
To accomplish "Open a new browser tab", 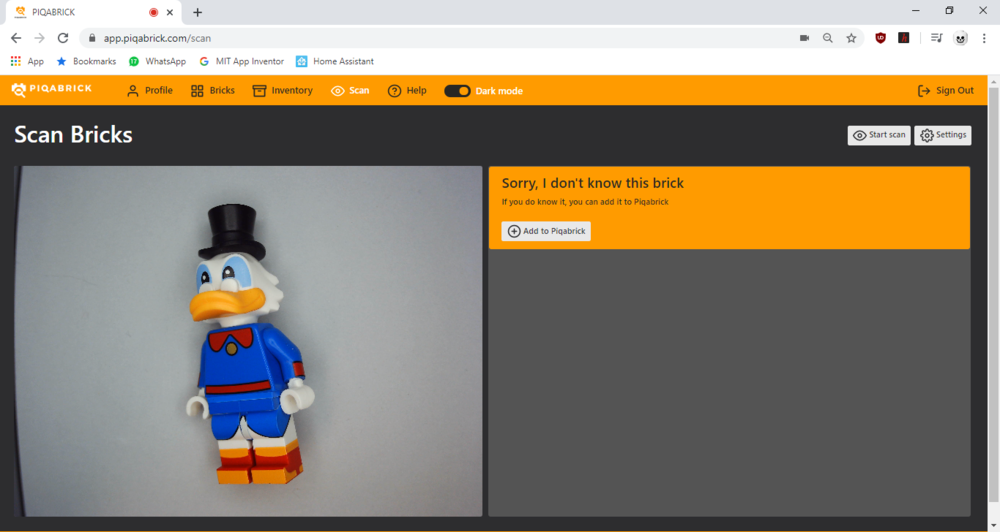I will click(198, 12).
